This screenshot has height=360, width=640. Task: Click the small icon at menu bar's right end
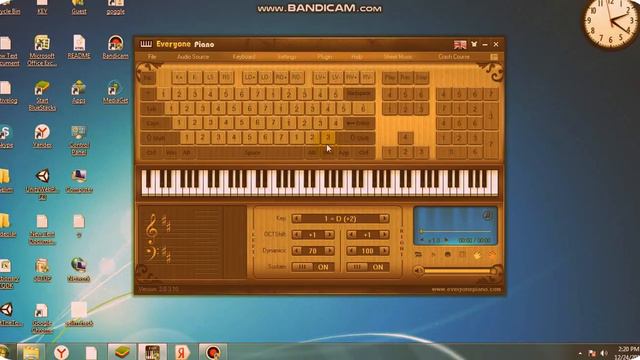pyautogui.click(x=494, y=57)
